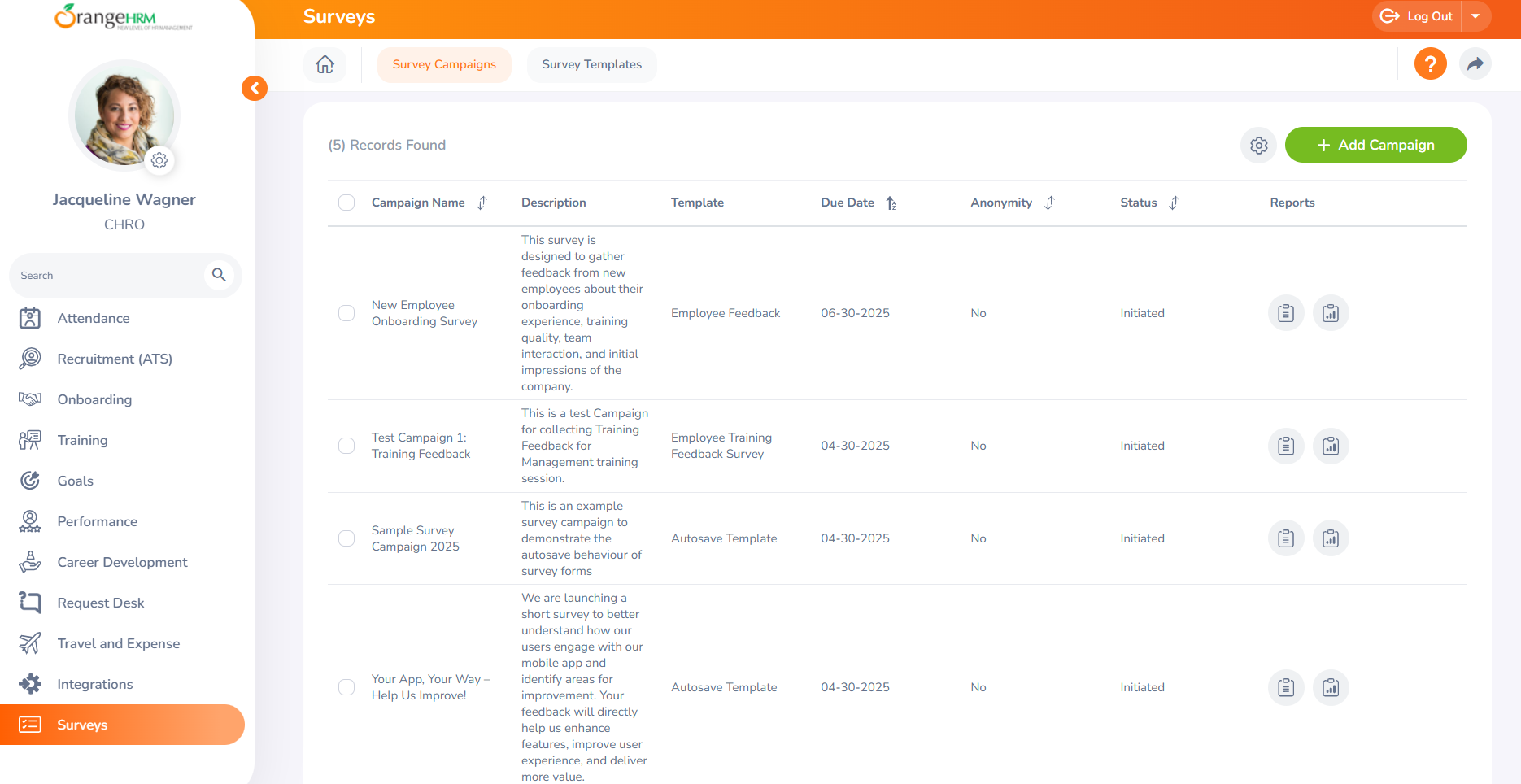Click the Log Out button
The image size is (1521, 784).
(x=1418, y=16)
